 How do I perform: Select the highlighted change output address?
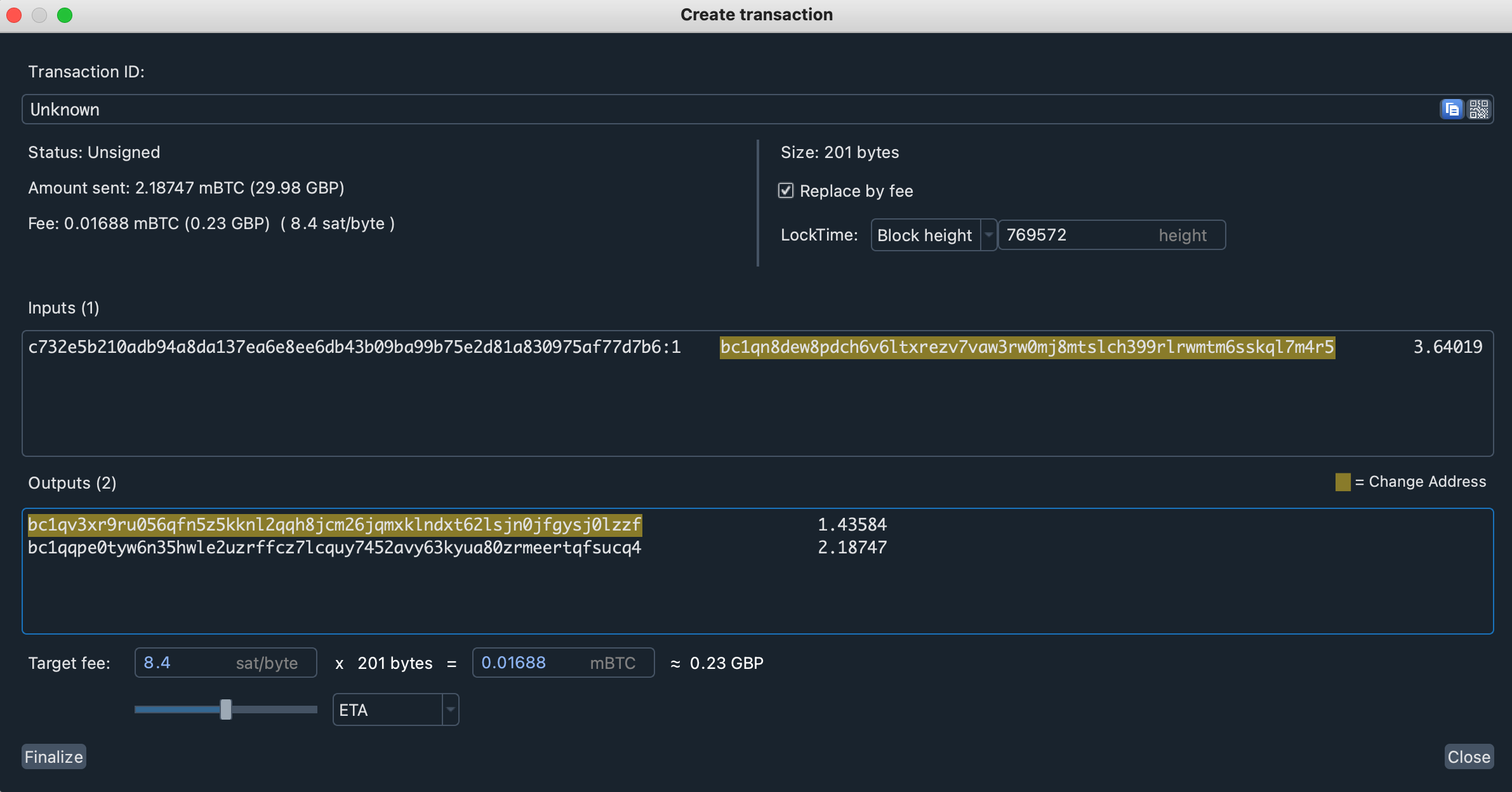pos(335,525)
